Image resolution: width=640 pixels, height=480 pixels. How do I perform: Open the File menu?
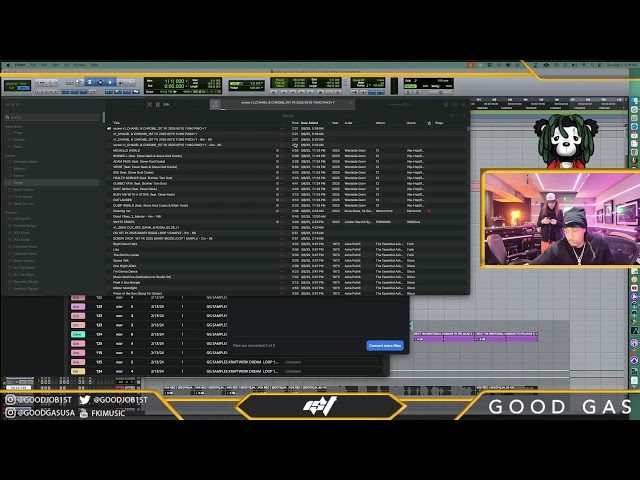point(33,65)
